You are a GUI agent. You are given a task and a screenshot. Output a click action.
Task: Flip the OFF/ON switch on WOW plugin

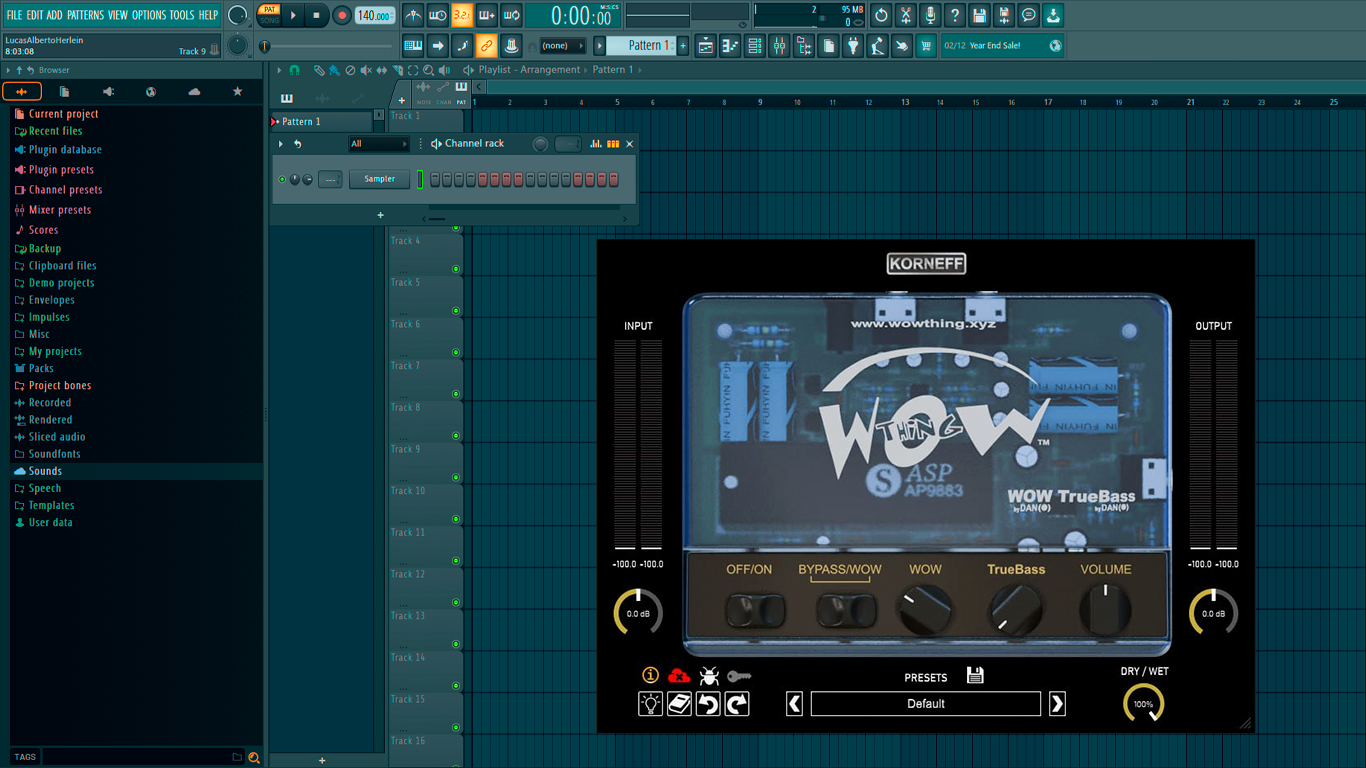tap(756, 609)
